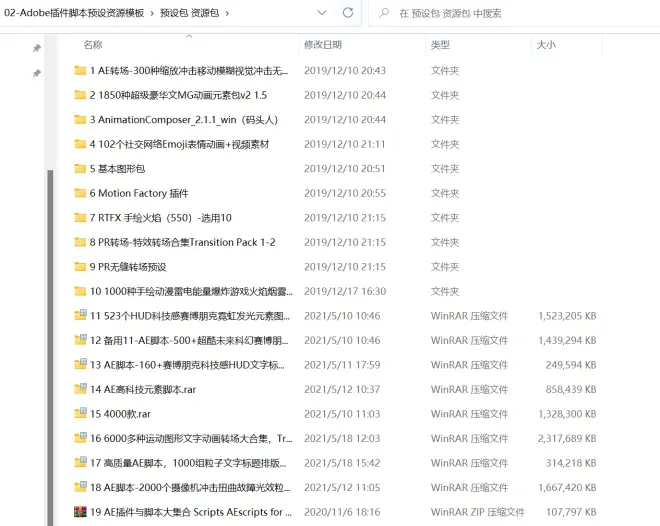Screen dimensions: 660x526
Task: Click the date '2019/12/17 16:30'
Action: 345,291
